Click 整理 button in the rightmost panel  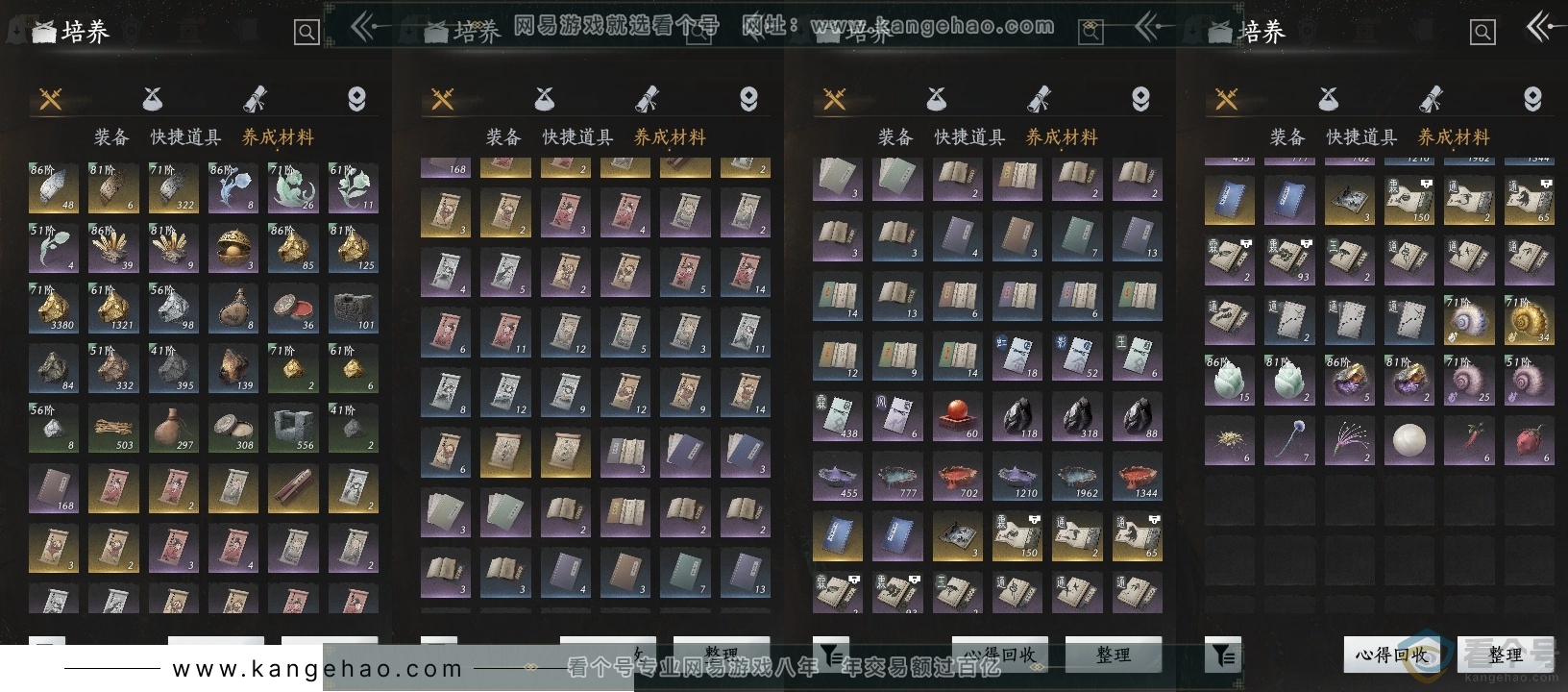coord(1505,655)
